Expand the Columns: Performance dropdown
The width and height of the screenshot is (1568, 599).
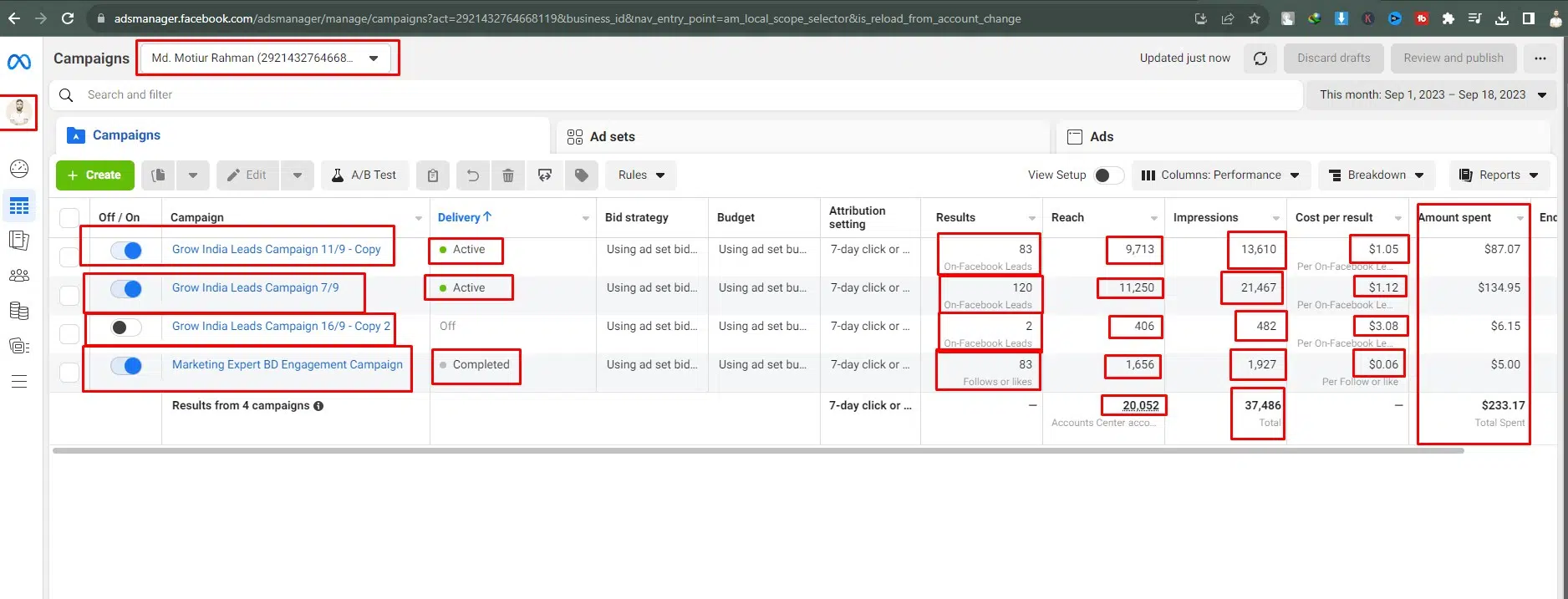coord(1221,175)
